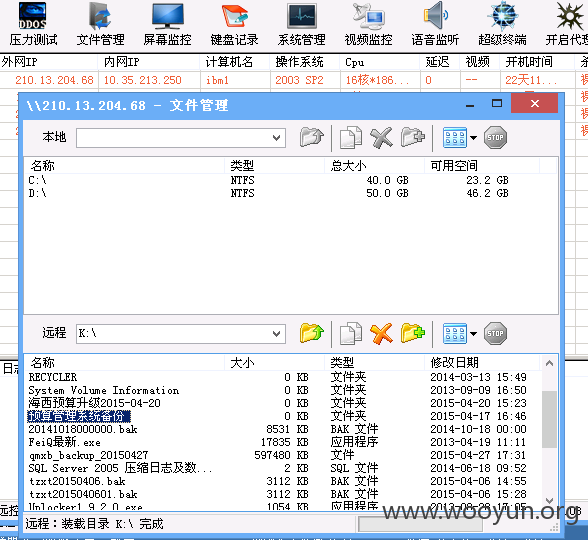Delete selected item in remote pane
The width and height of the screenshot is (588, 540).
(x=381, y=333)
